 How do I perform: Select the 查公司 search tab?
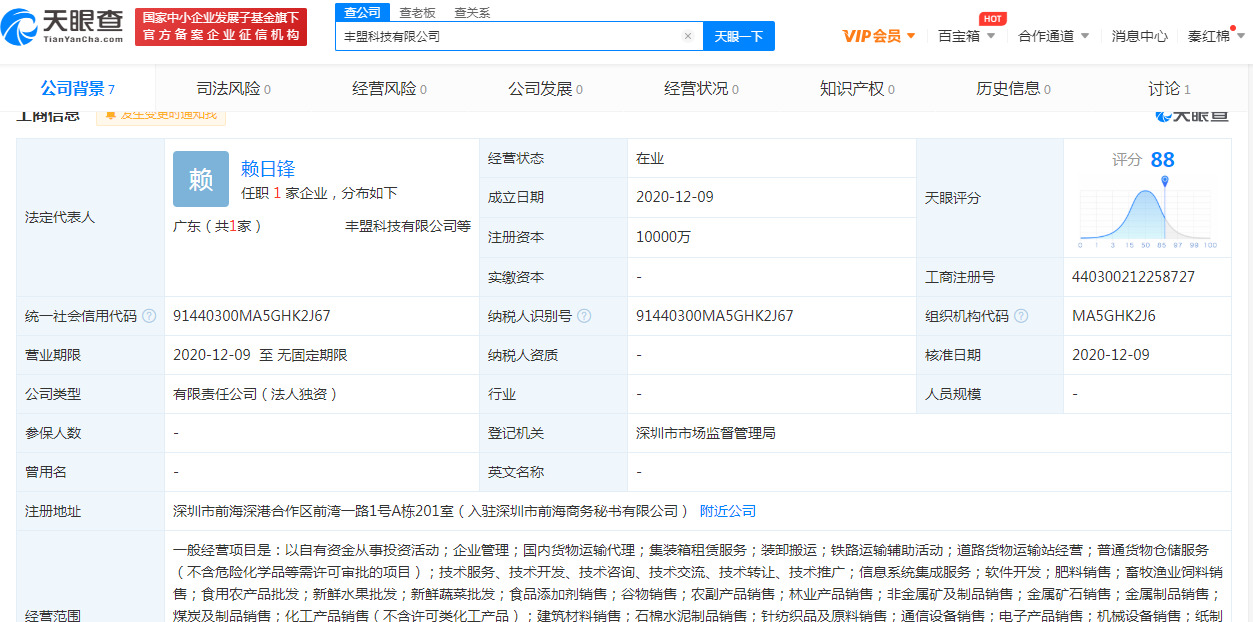coord(362,12)
